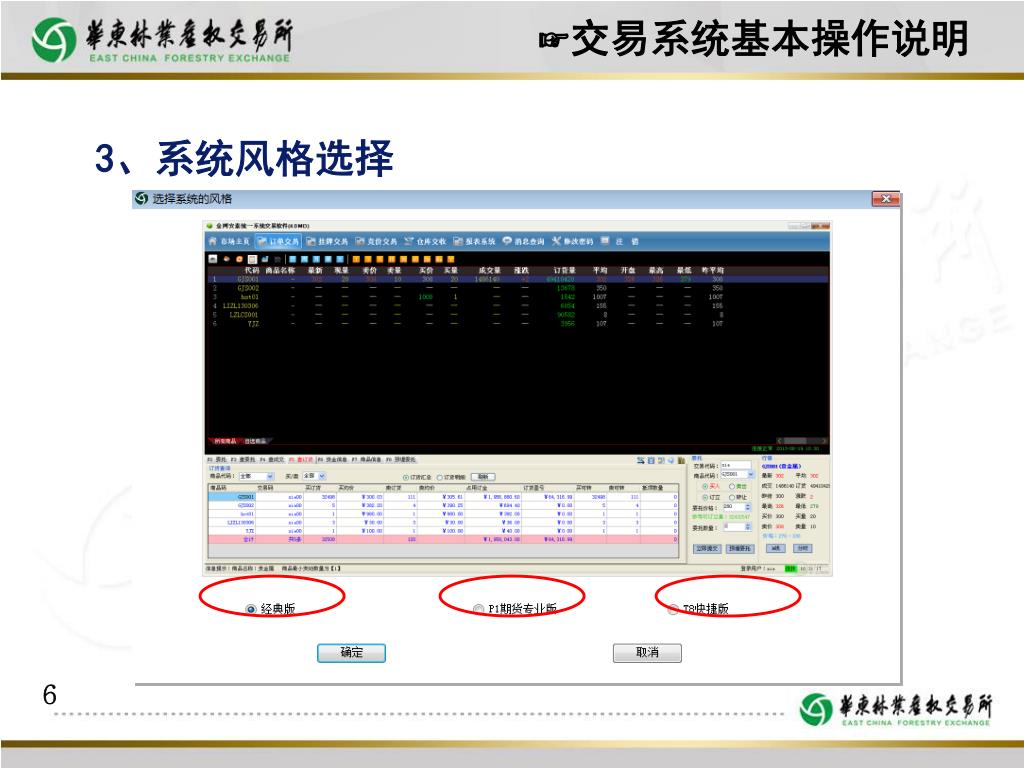The height and width of the screenshot is (768, 1024).
Task: Select the T8快捷版 style radio button
Action: pos(673,609)
